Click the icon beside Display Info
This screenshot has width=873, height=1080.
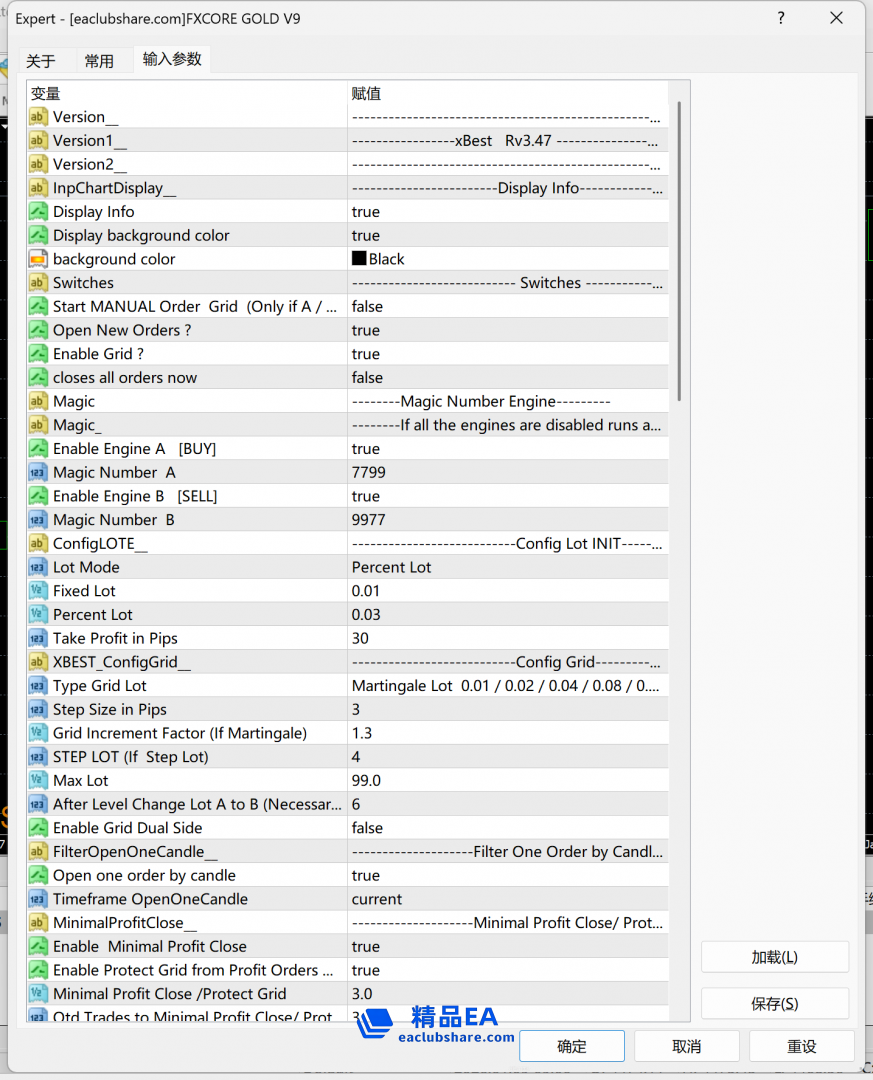(x=38, y=212)
